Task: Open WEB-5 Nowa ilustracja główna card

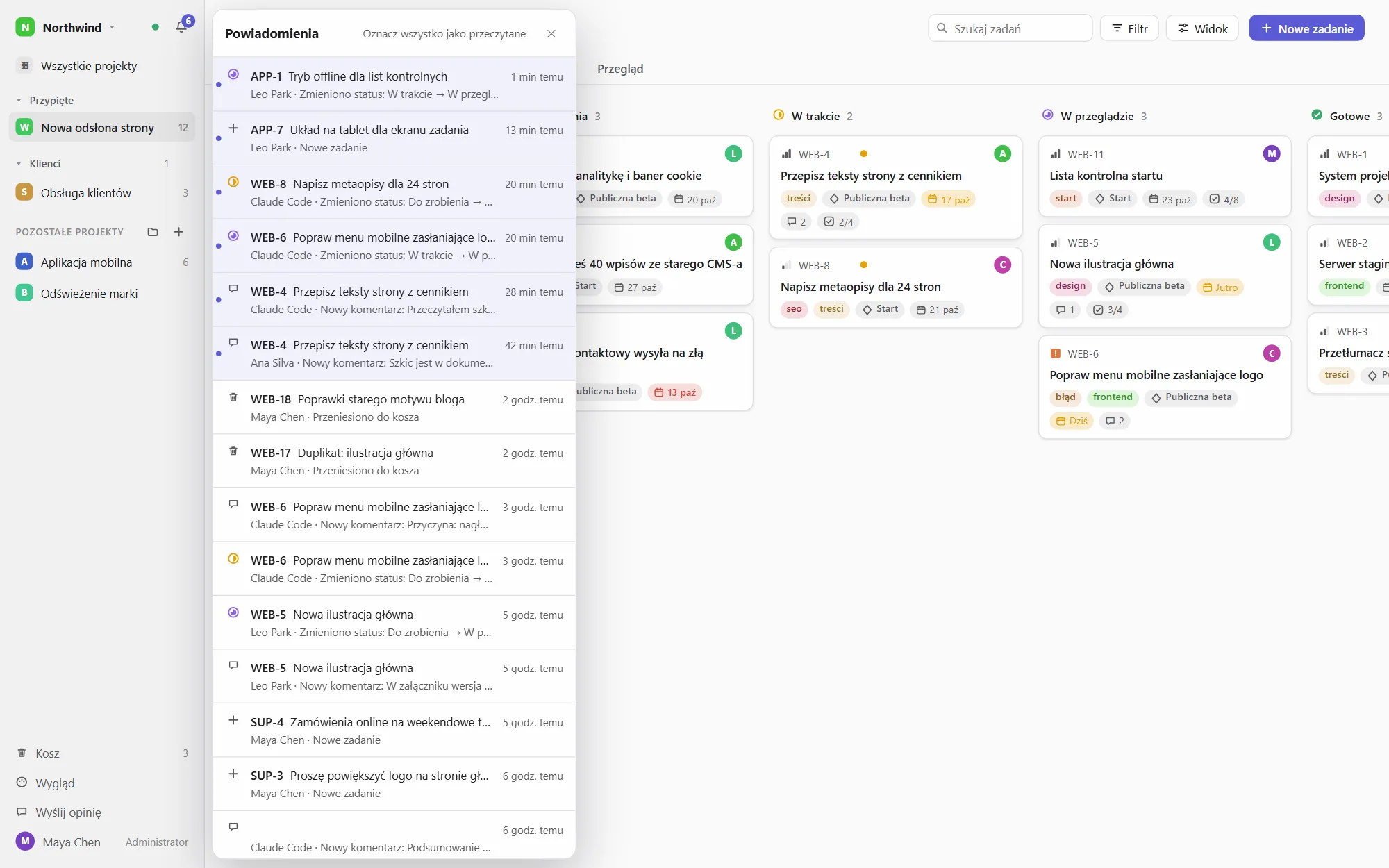Action: [1165, 276]
